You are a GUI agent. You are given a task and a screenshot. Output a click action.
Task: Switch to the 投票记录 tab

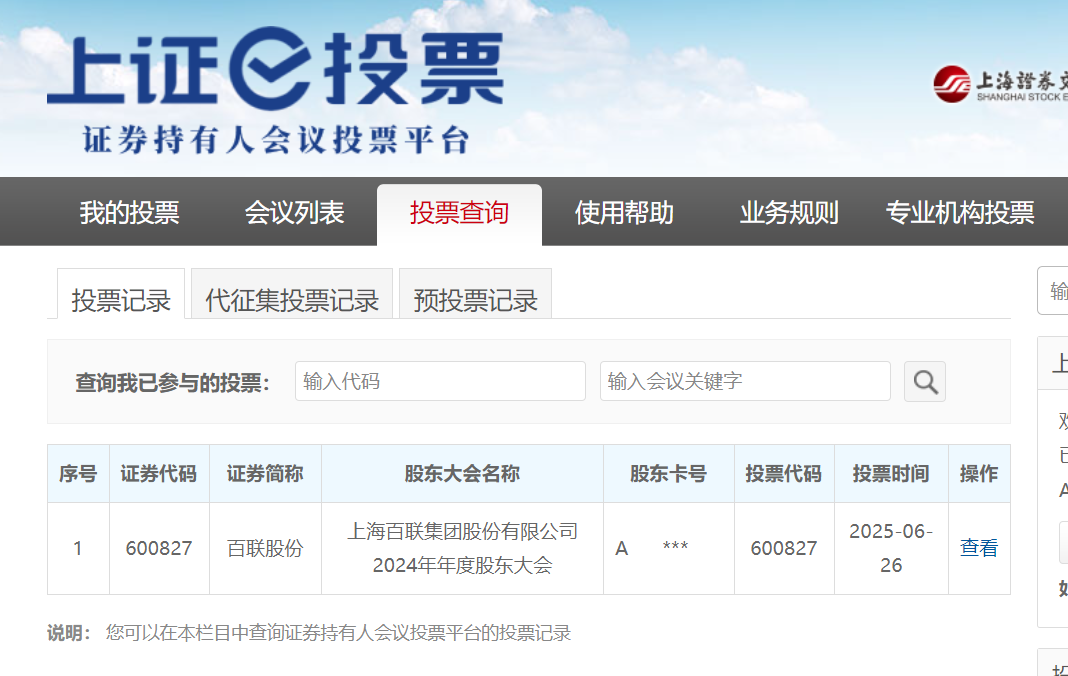click(x=121, y=294)
